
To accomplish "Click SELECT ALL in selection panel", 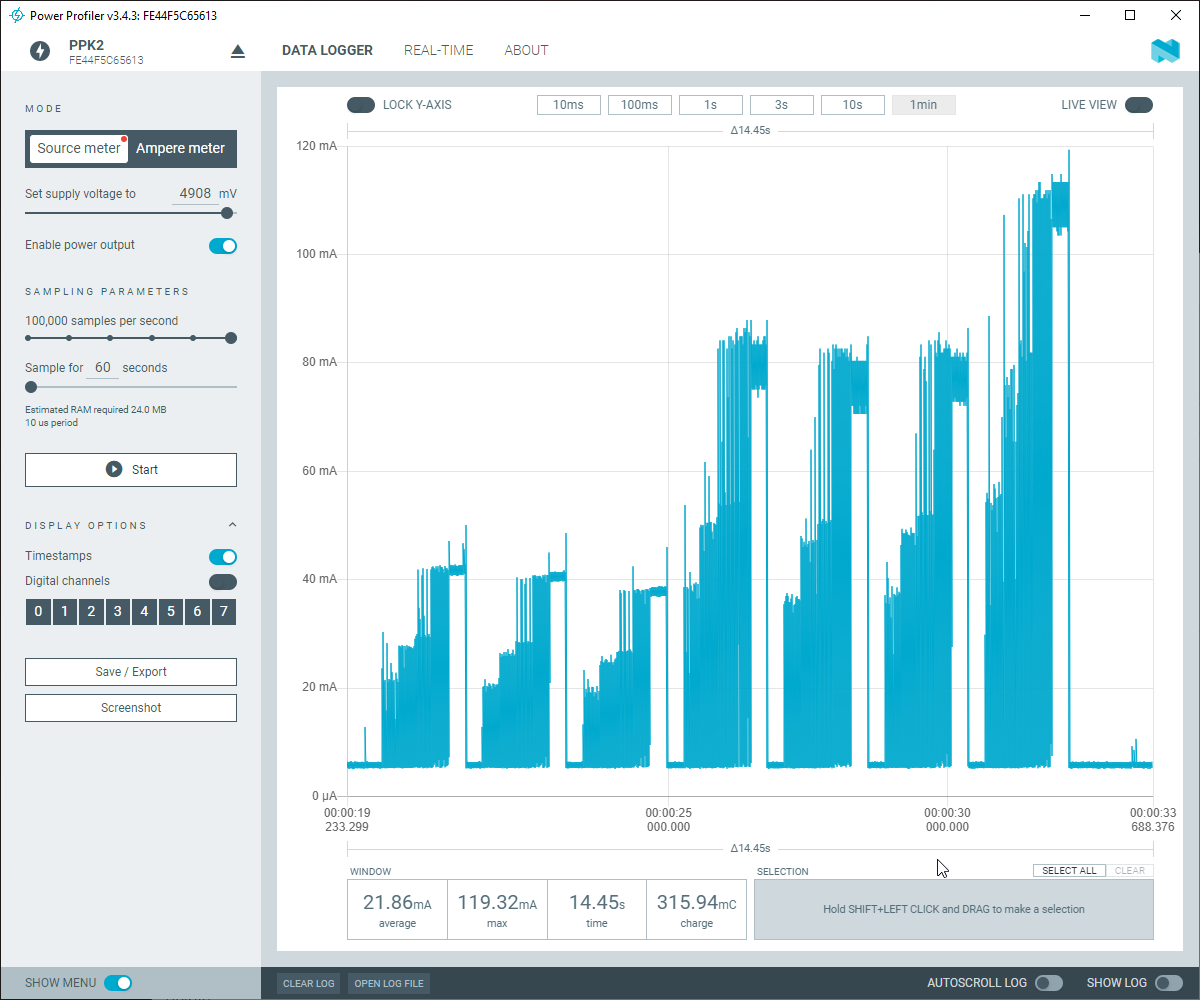I will point(1069,871).
